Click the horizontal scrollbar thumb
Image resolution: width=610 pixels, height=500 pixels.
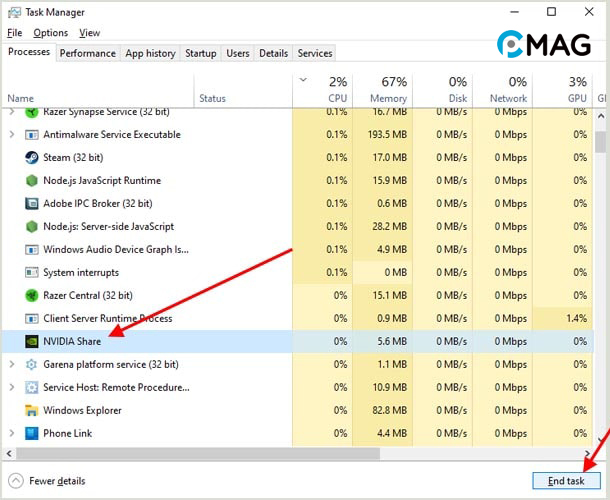click(198, 453)
